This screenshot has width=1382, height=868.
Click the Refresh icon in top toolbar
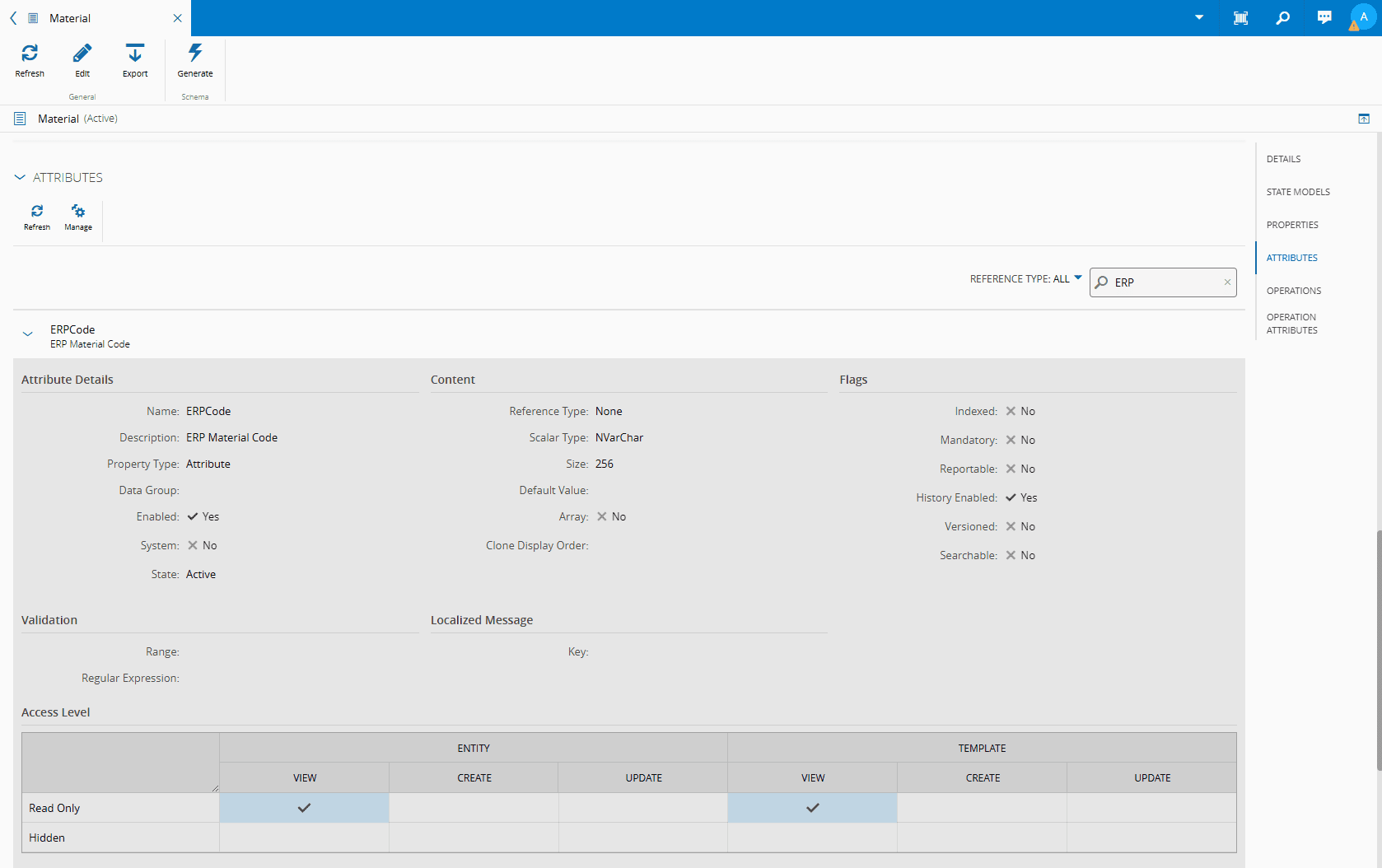point(30,54)
